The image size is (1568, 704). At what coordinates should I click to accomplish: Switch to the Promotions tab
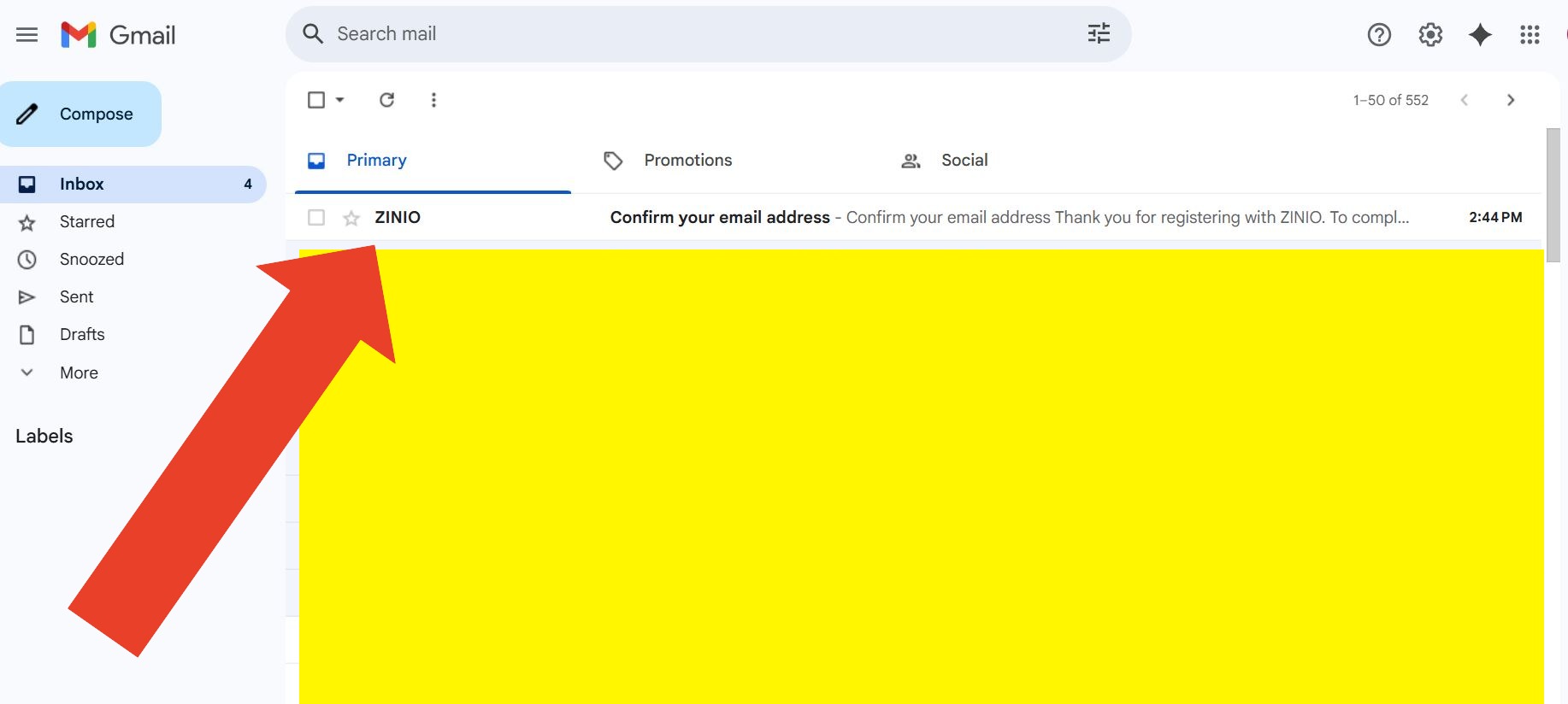click(x=687, y=161)
